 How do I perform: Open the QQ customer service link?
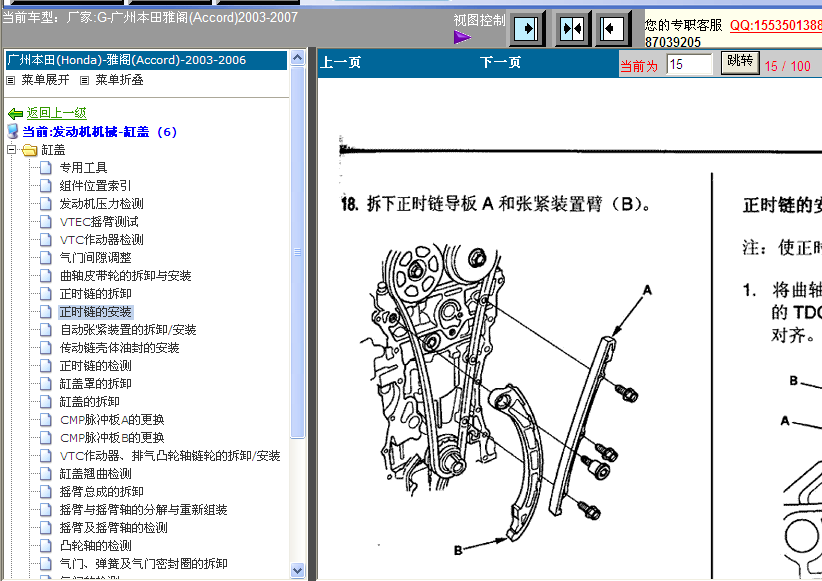[x=776, y=25]
